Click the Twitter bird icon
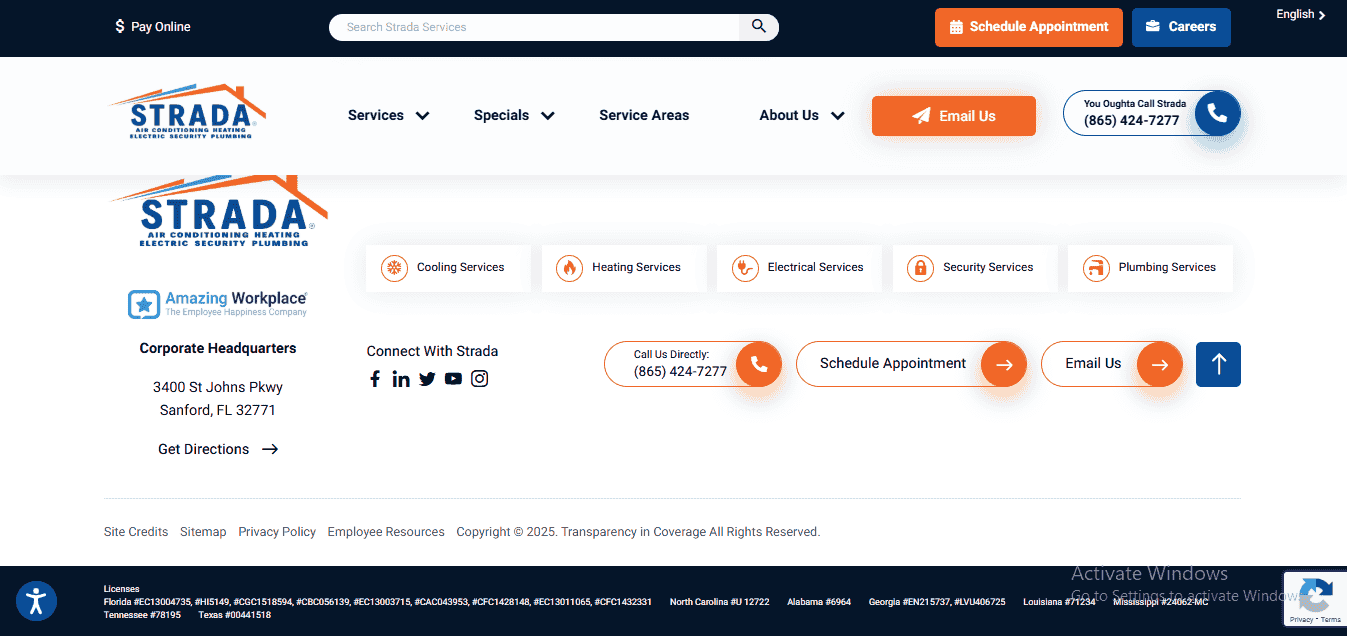 427,379
